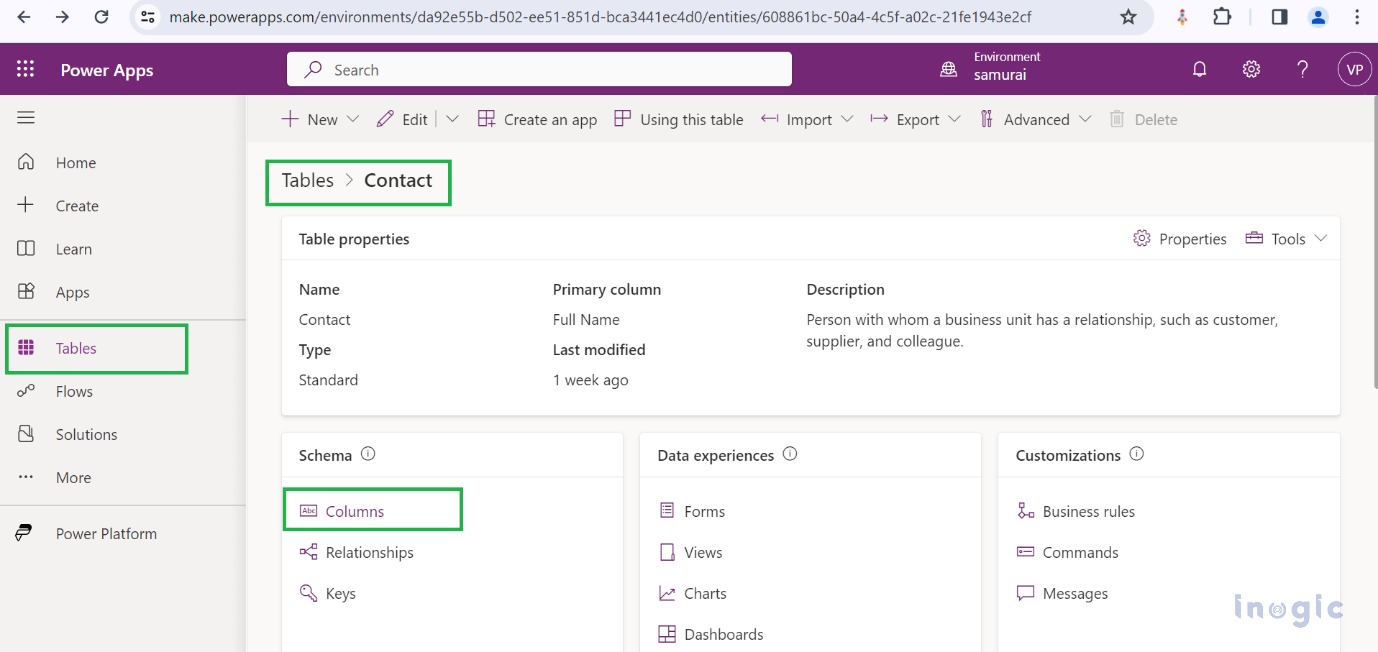The width and height of the screenshot is (1378, 652).
Task: Go to Home in the sidebar
Action: click(x=76, y=163)
